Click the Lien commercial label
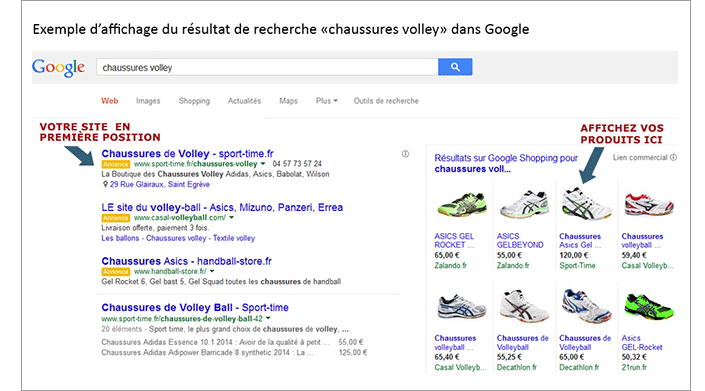This screenshot has height=391, width=705. pyautogui.click(x=640, y=157)
